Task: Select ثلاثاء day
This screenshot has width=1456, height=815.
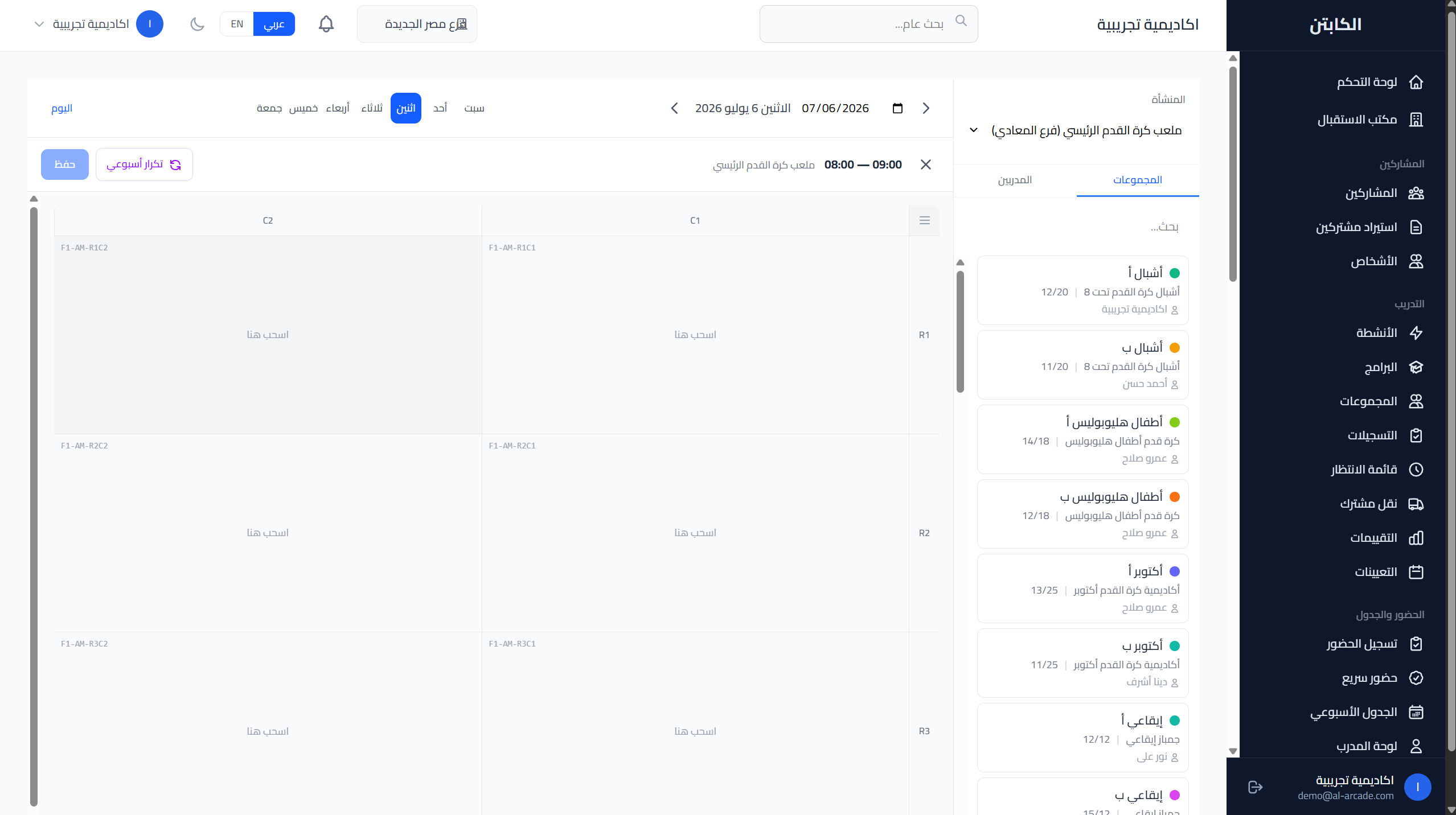Action: [x=371, y=108]
